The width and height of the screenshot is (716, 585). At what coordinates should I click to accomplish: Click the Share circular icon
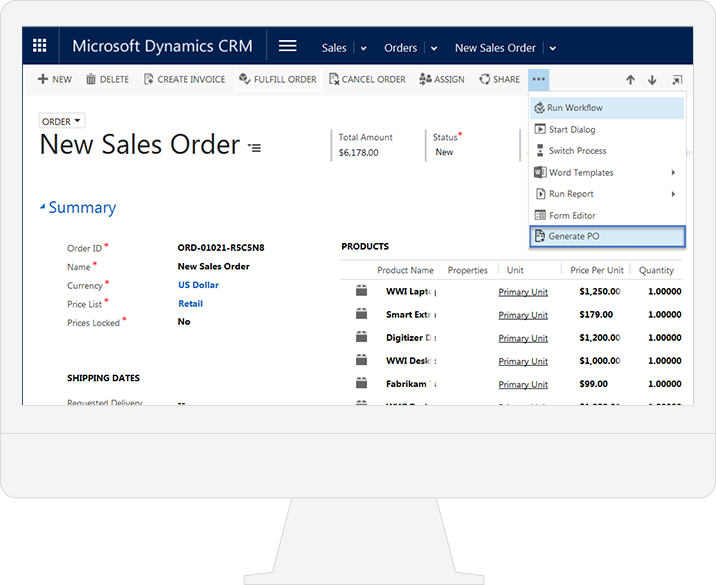click(484, 79)
